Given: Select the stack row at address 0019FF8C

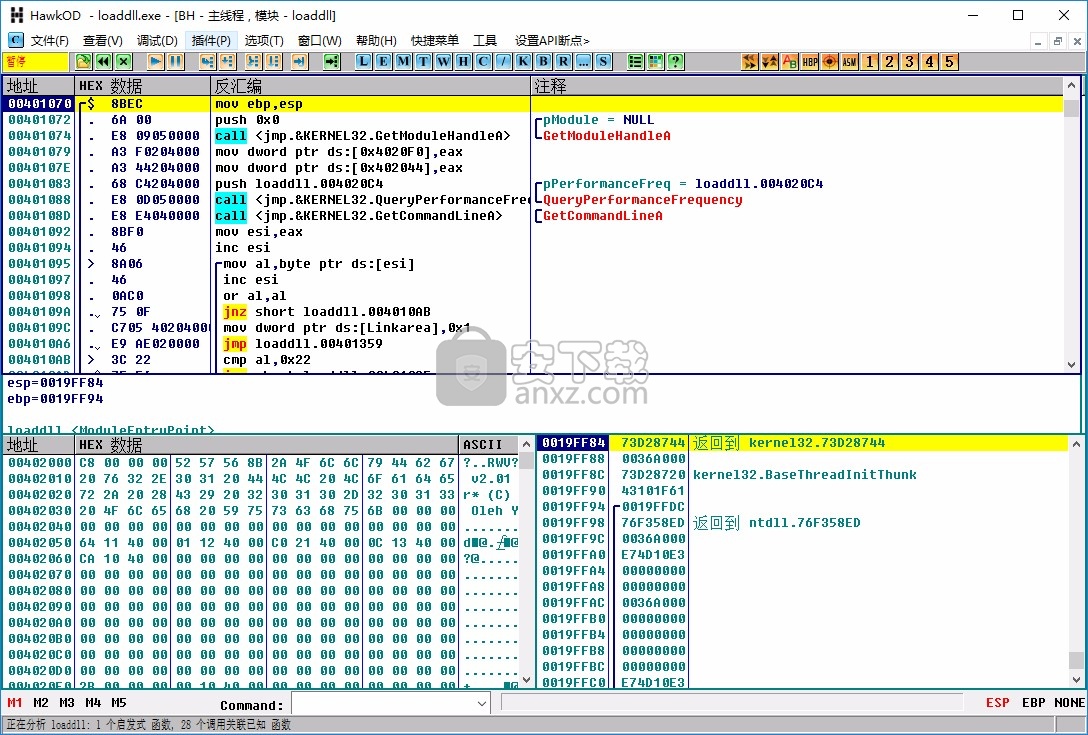Looking at the screenshot, I should (x=803, y=475).
